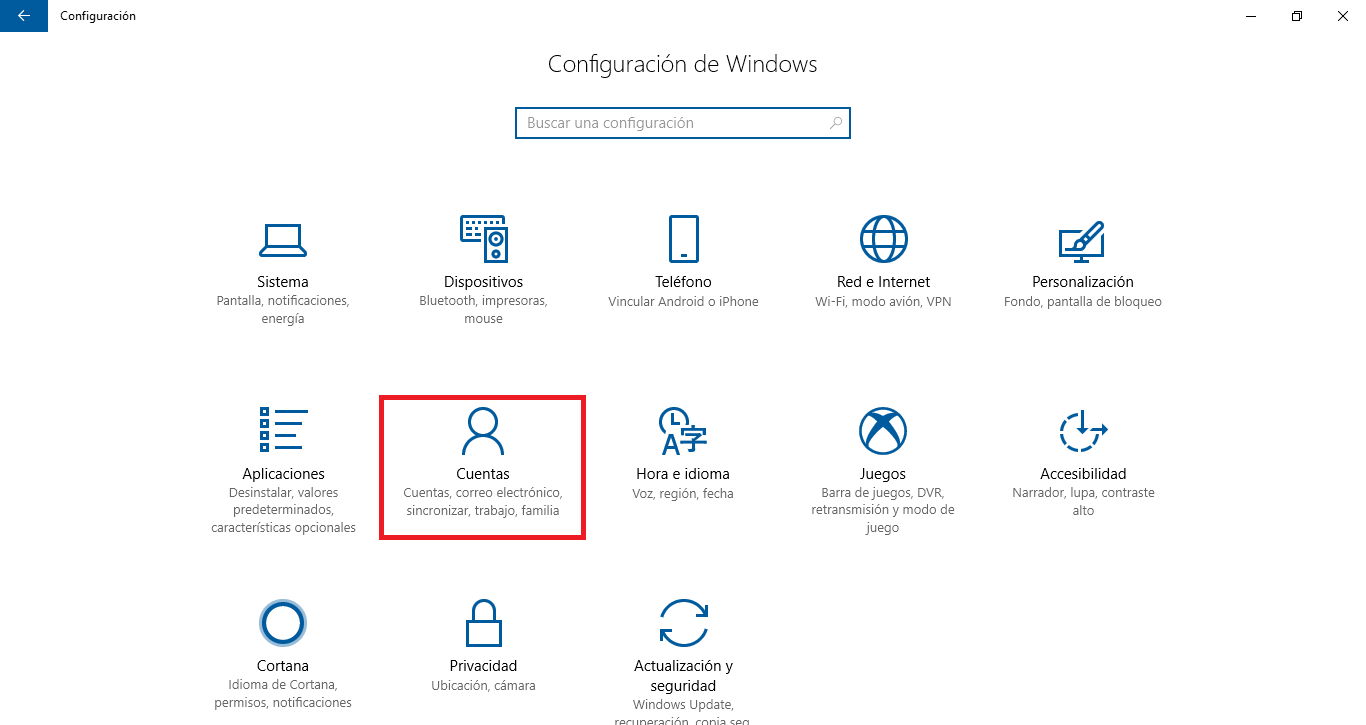Click 'Narrador, lupa, contraste alto' description
The image size is (1366, 725).
pyautogui.click(x=1083, y=502)
